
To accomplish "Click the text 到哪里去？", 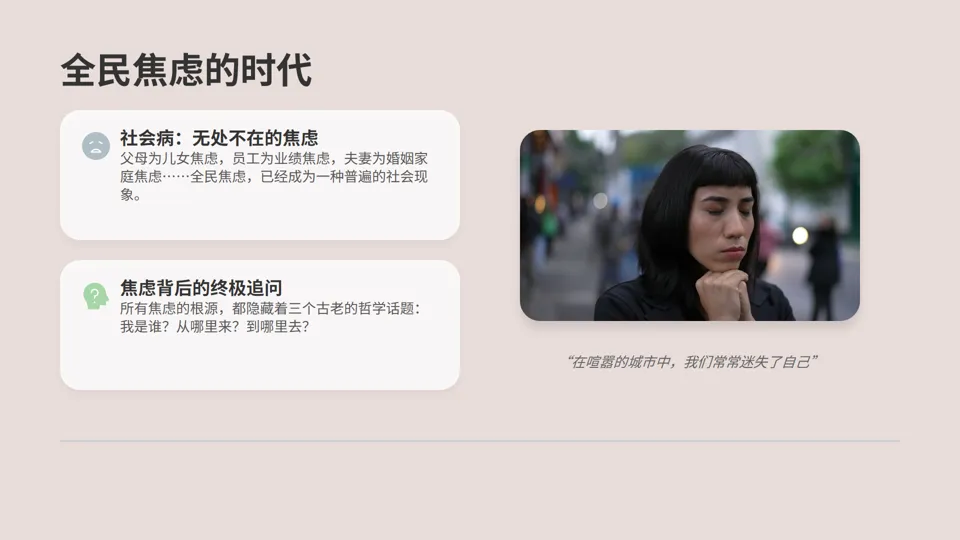I will [x=278, y=326].
